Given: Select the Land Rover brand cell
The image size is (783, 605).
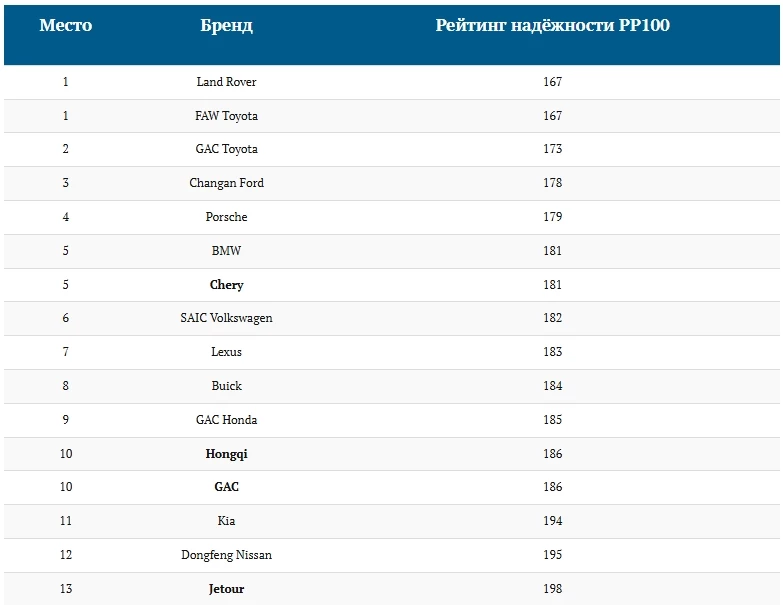Looking at the screenshot, I should [x=226, y=81].
